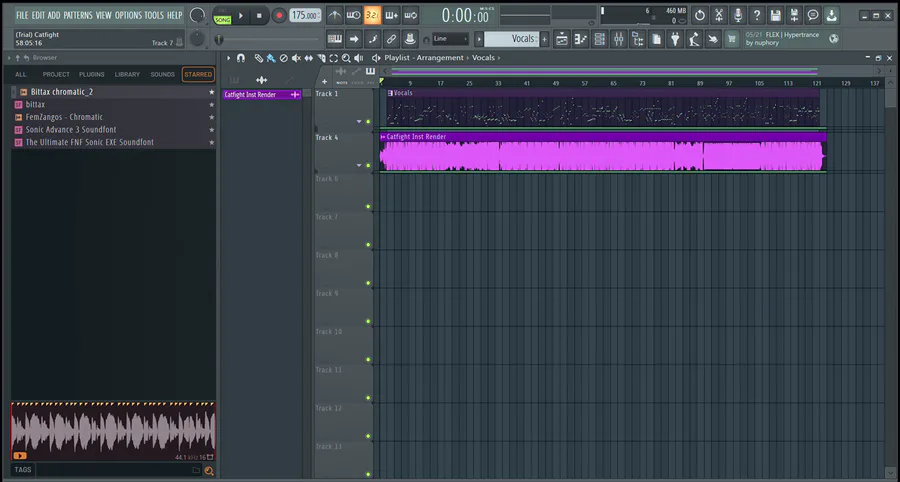
Task: Open playlist options menu arrow
Action: point(228,58)
